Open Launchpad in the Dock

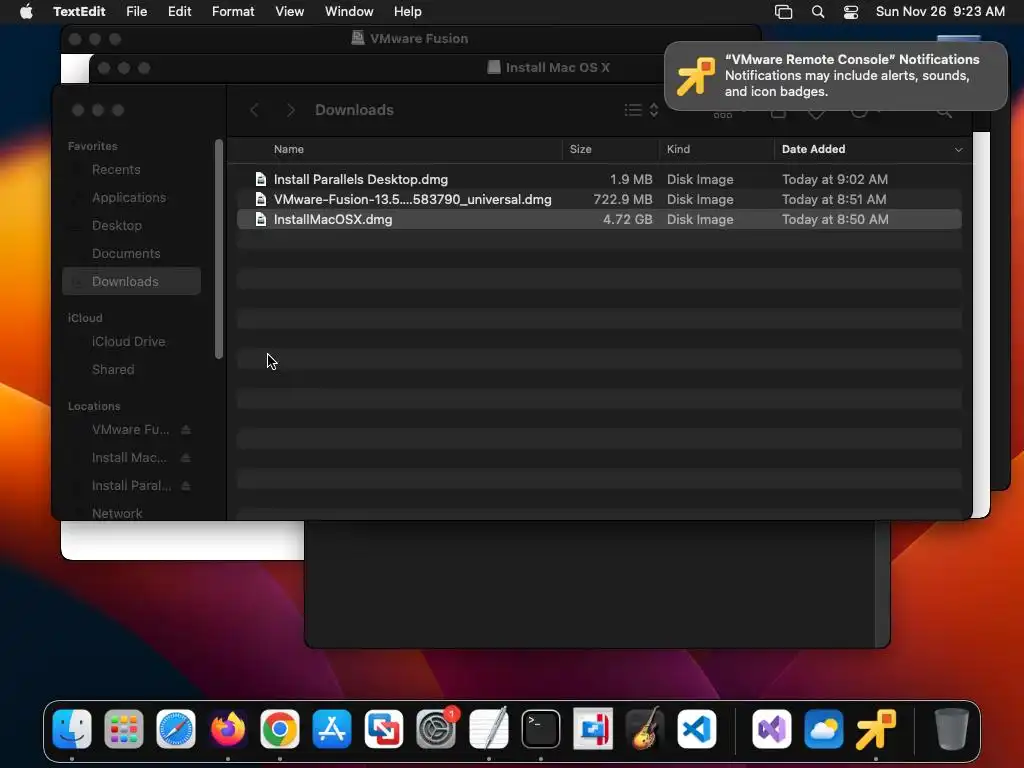pyautogui.click(x=123, y=729)
